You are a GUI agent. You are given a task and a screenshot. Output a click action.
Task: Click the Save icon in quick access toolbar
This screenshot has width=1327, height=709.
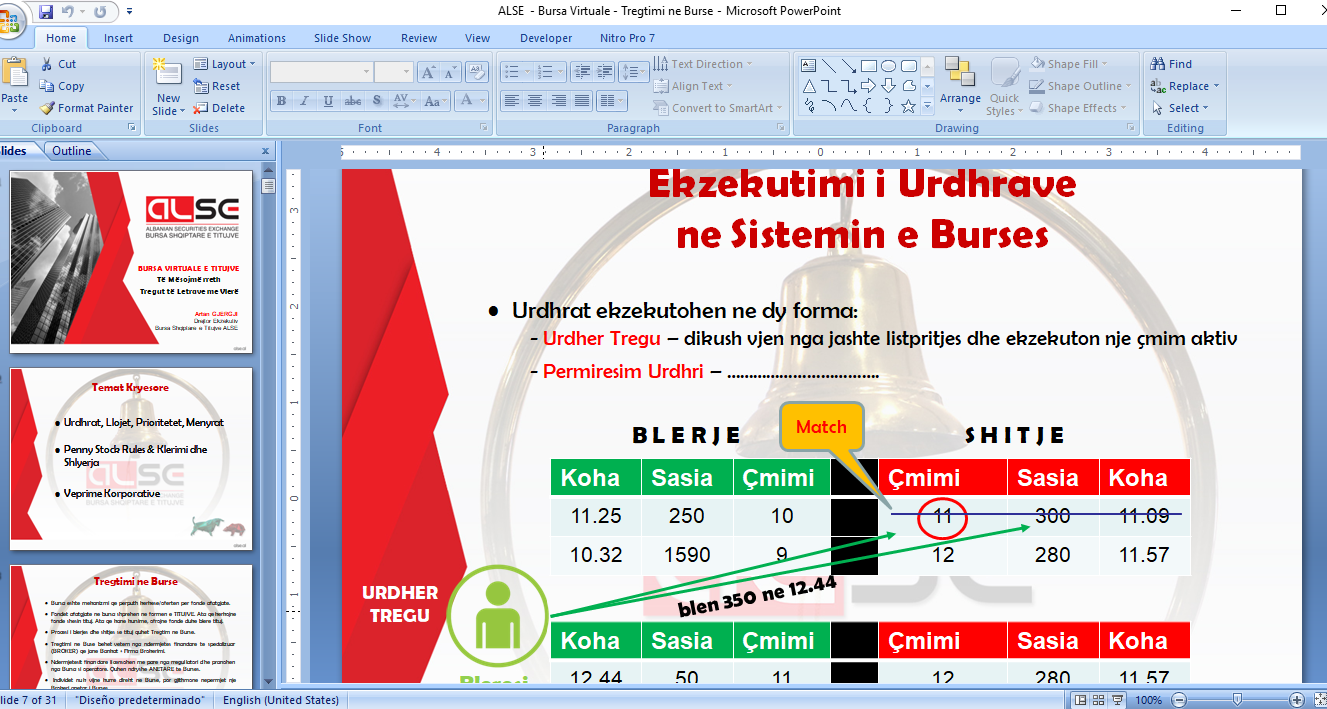click(46, 12)
